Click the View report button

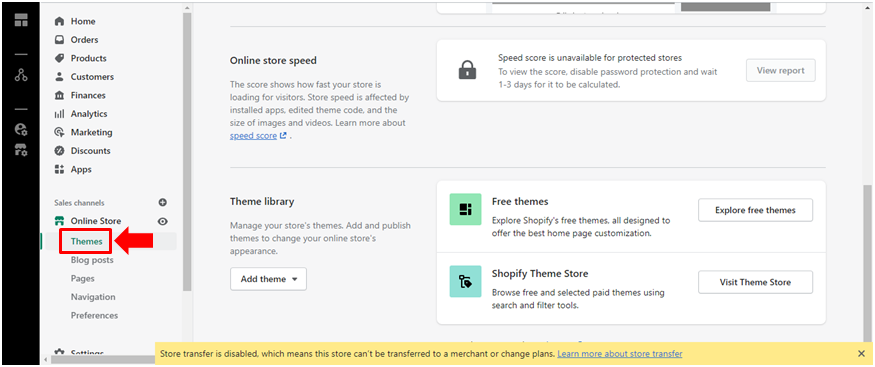pos(780,70)
